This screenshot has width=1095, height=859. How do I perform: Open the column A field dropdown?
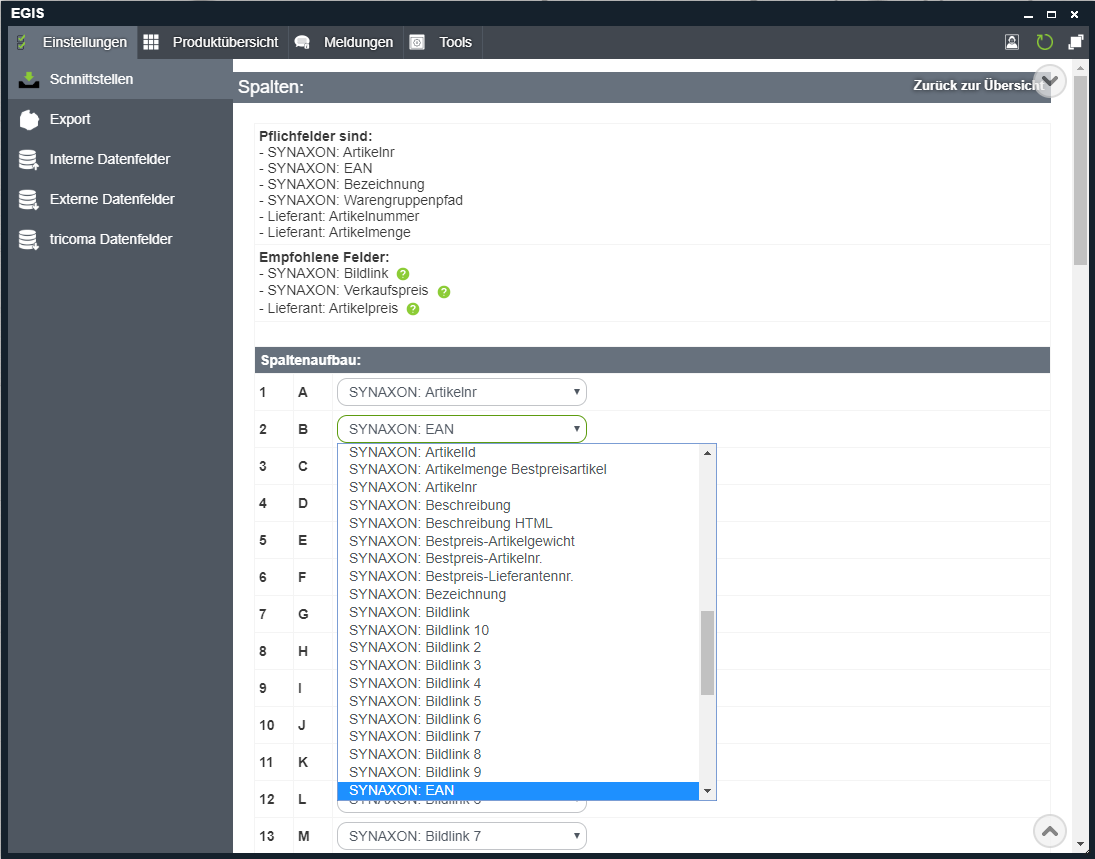462,392
